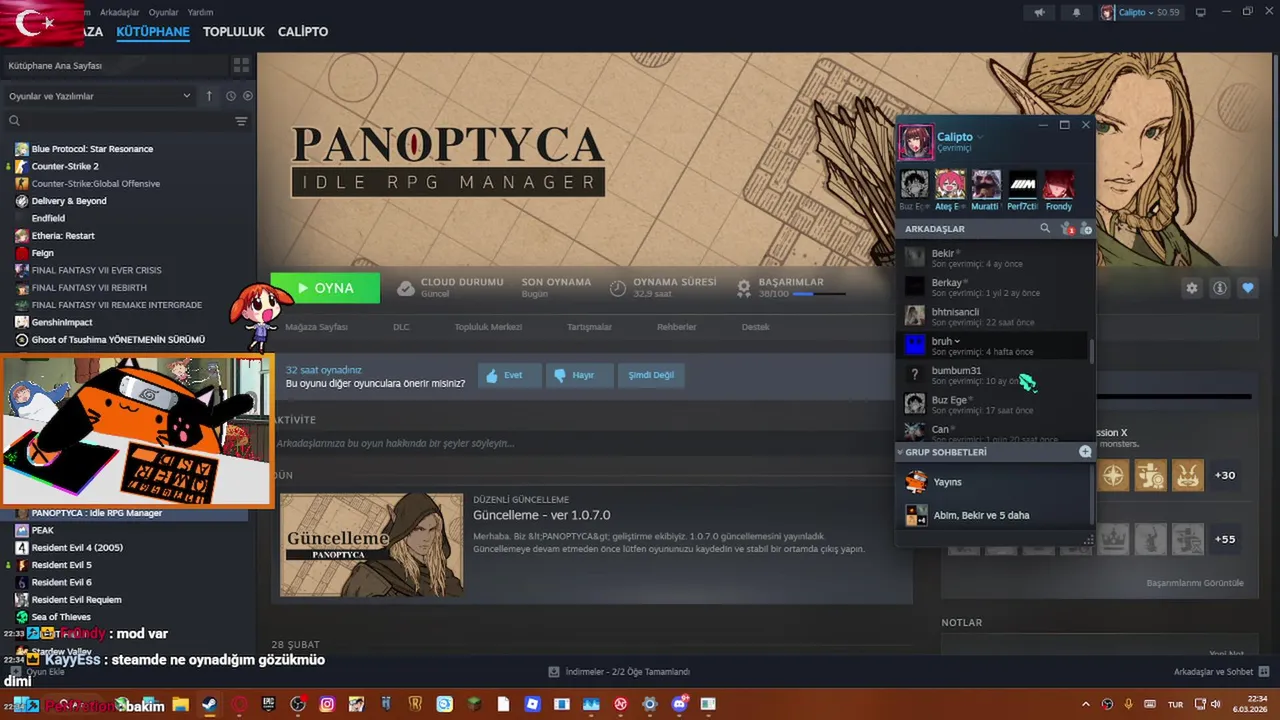Open the CALİPTO profile tab
The image size is (1280, 720).
tap(303, 32)
